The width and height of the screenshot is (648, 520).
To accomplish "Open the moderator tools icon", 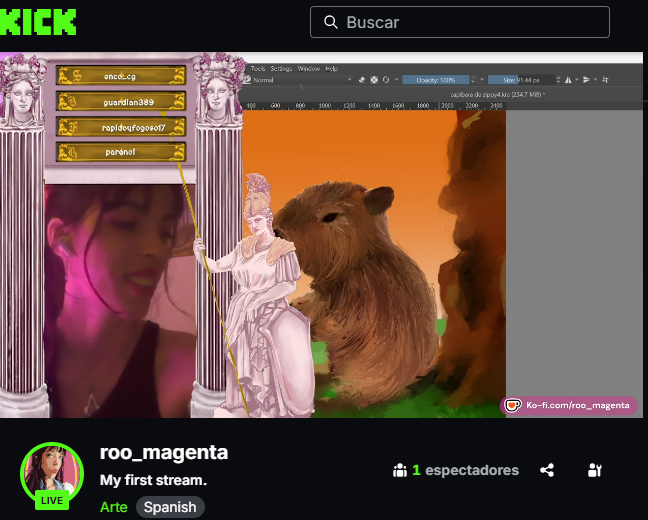I will tap(595, 470).
